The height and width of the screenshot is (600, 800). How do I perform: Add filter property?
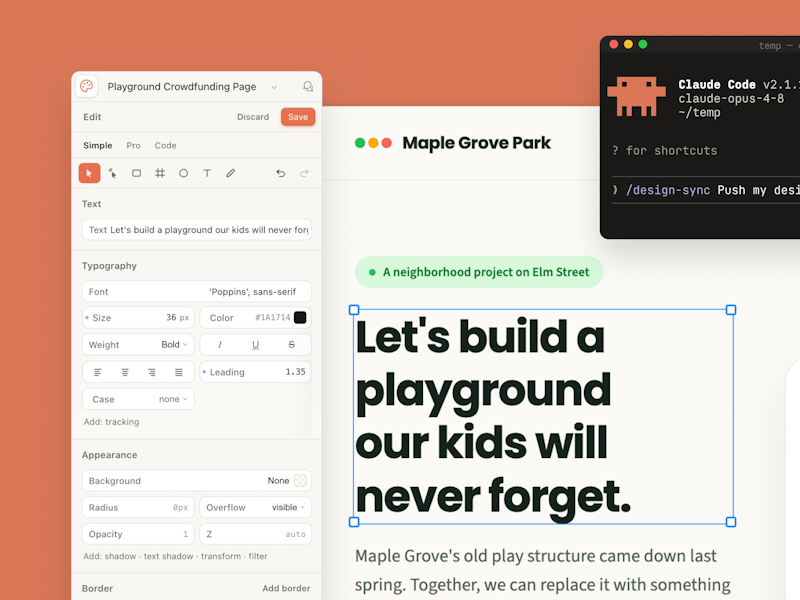258,556
